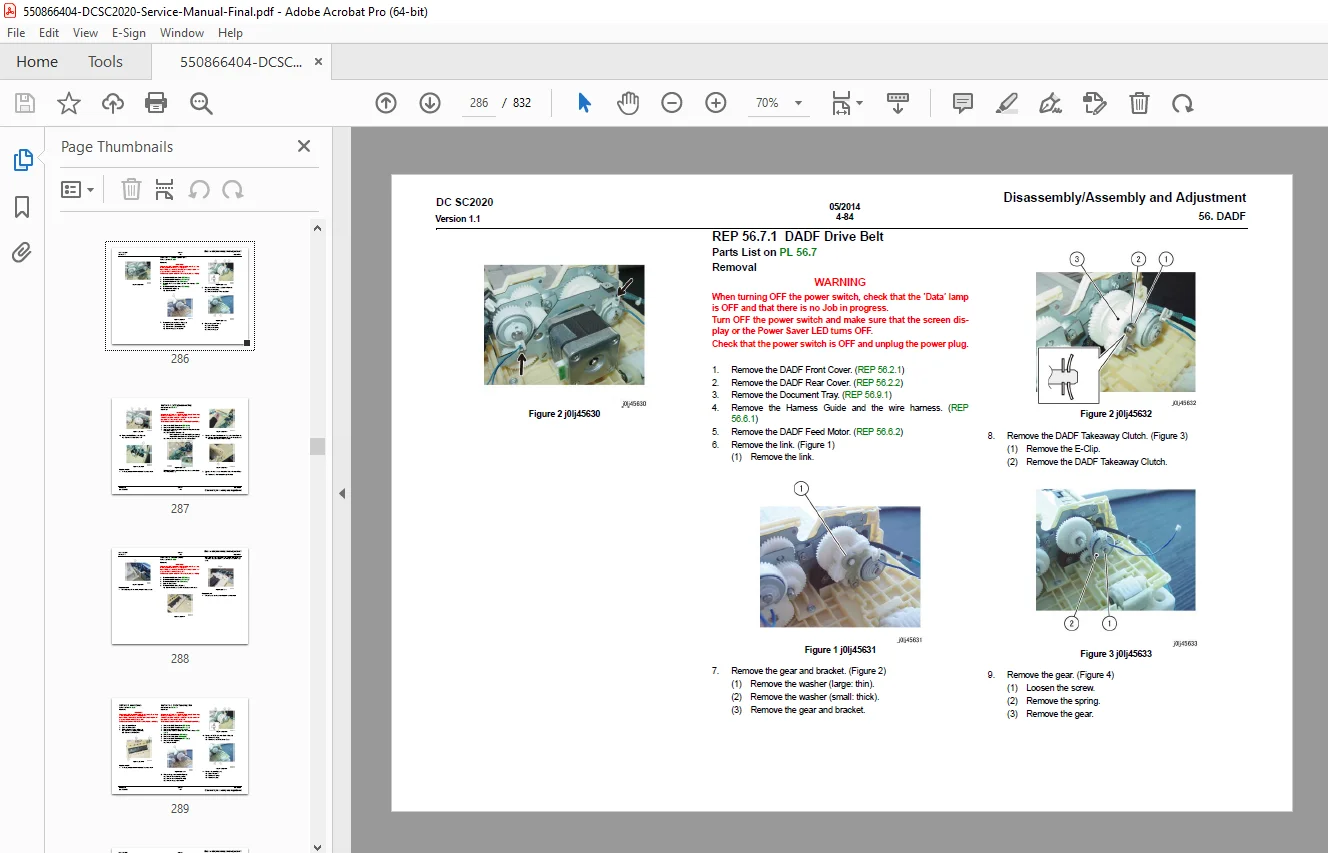1328x853 pixels.
Task: Click the scrolling mode keyboard icon
Action: click(x=898, y=103)
